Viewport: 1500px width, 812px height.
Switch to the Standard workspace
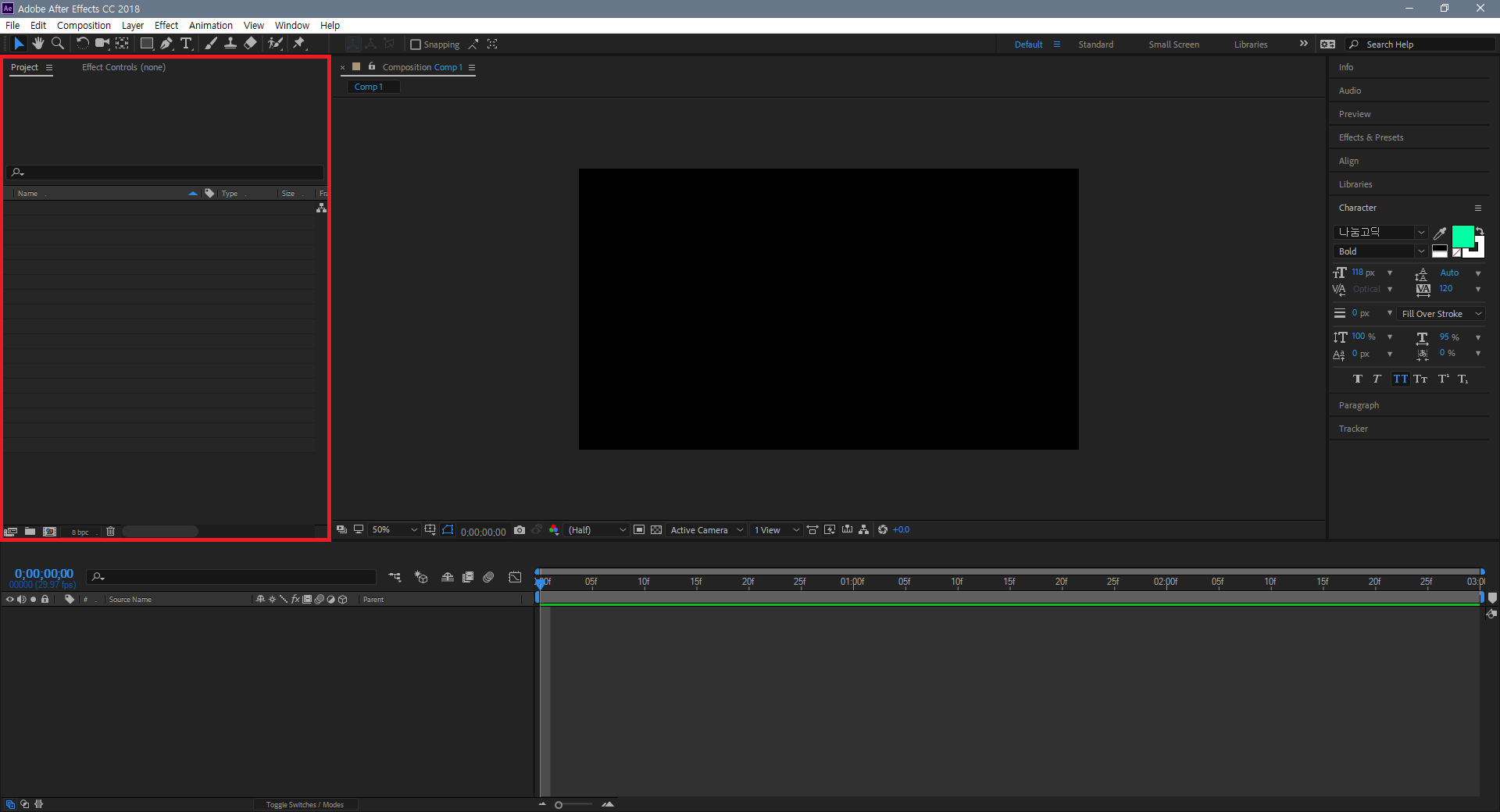coord(1096,45)
